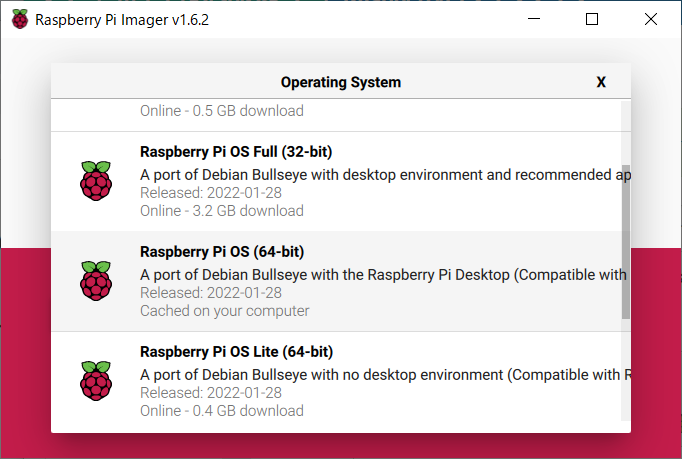682x459 pixels.
Task: Click scrollbar track below the thumb
Action: (x=625, y=370)
